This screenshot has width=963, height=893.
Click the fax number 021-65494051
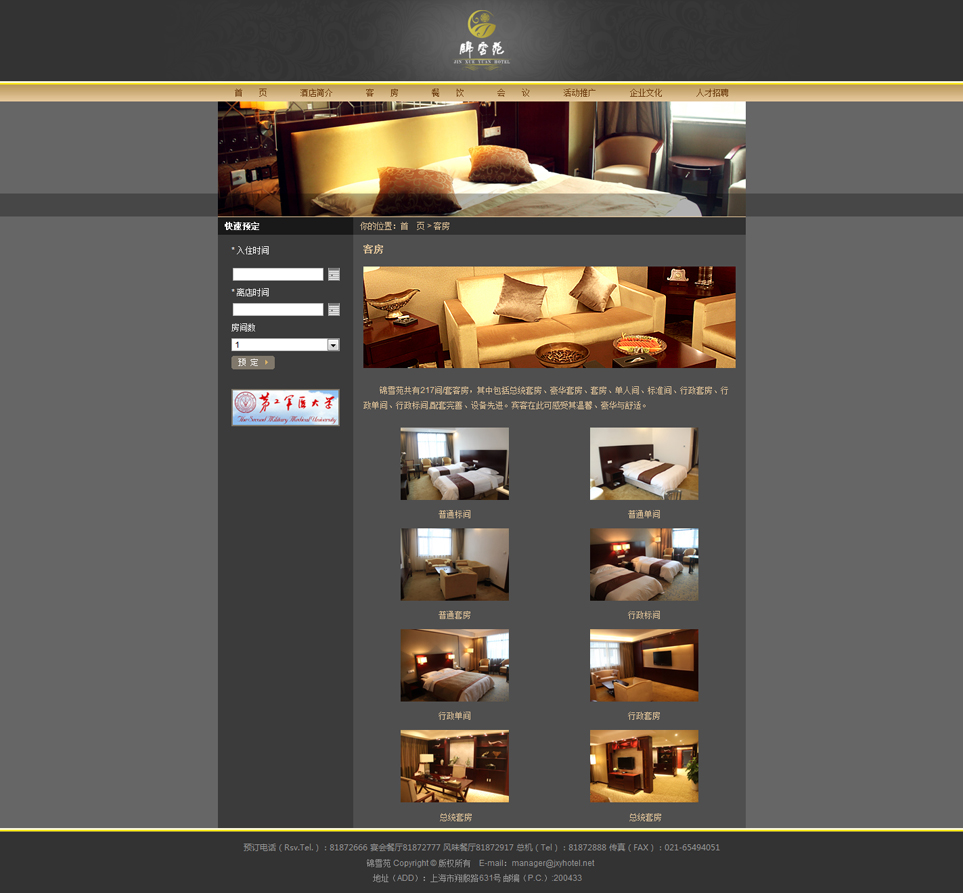[692, 848]
